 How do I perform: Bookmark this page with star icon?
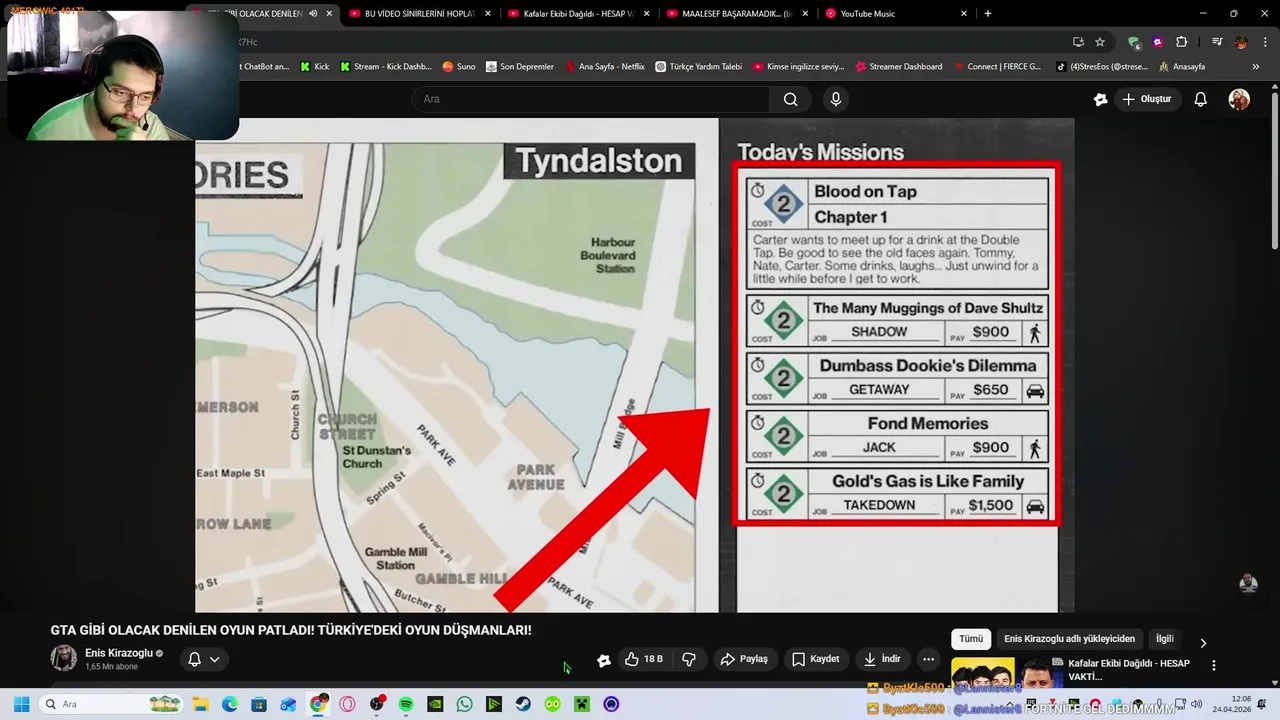tap(1100, 42)
